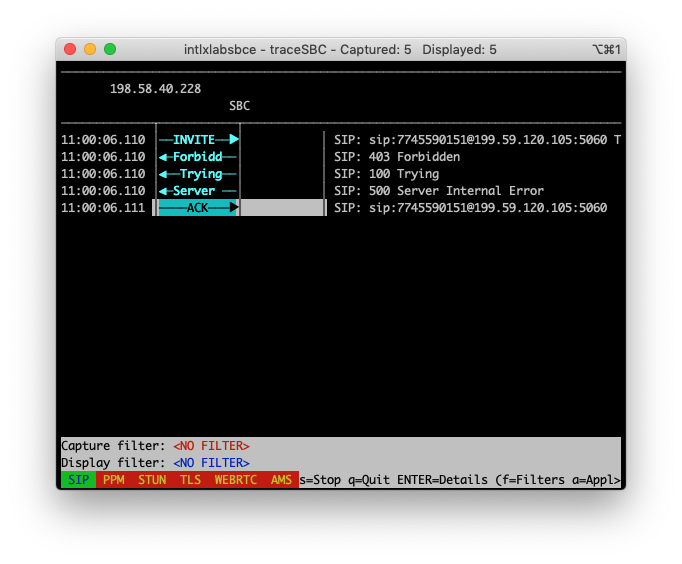Switch to the WEBRTC protocol tab

click(x=236, y=480)
